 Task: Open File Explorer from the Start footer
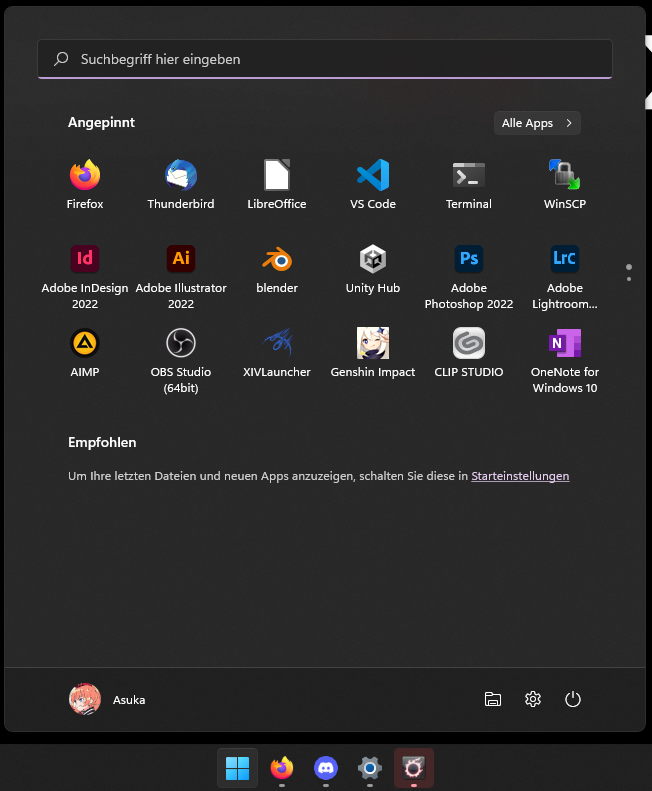[x=493, y=699]
